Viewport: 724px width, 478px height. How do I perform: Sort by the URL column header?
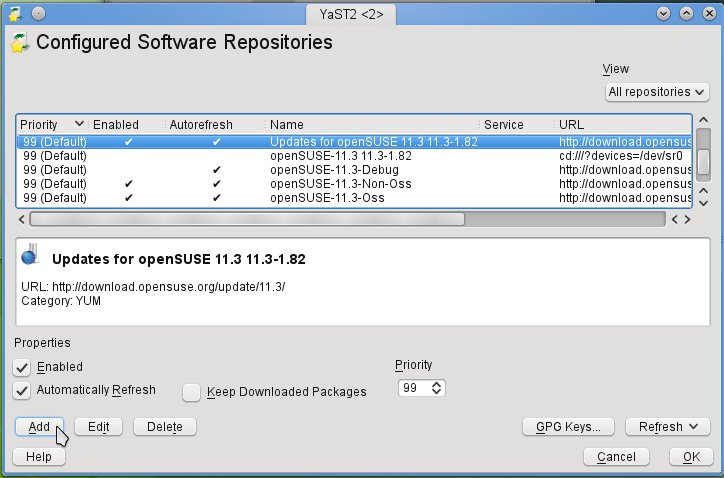pyautogui.click(x=571, y=125)
